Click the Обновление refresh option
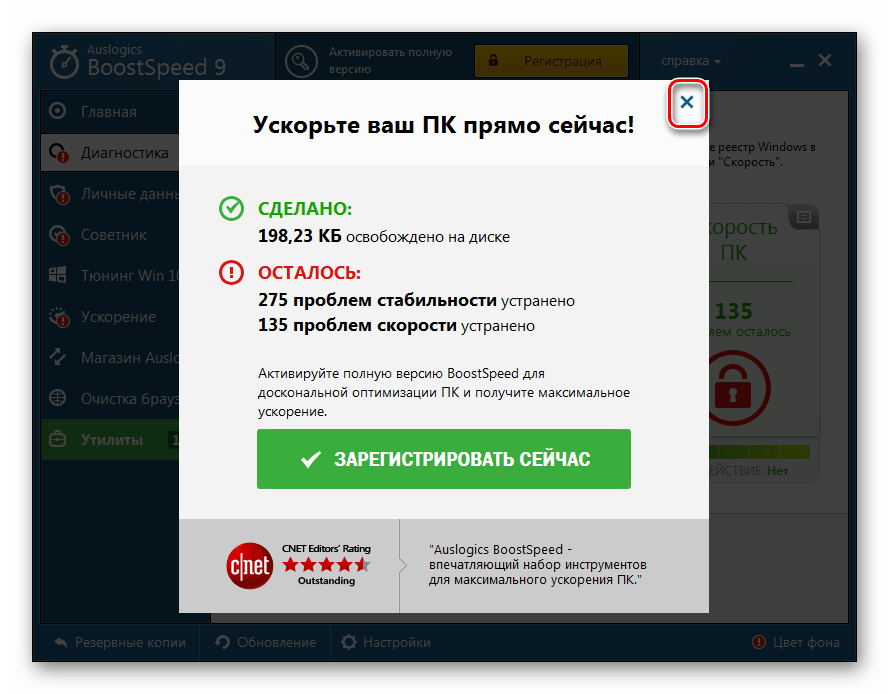889x694 pixels. [265, 642]
